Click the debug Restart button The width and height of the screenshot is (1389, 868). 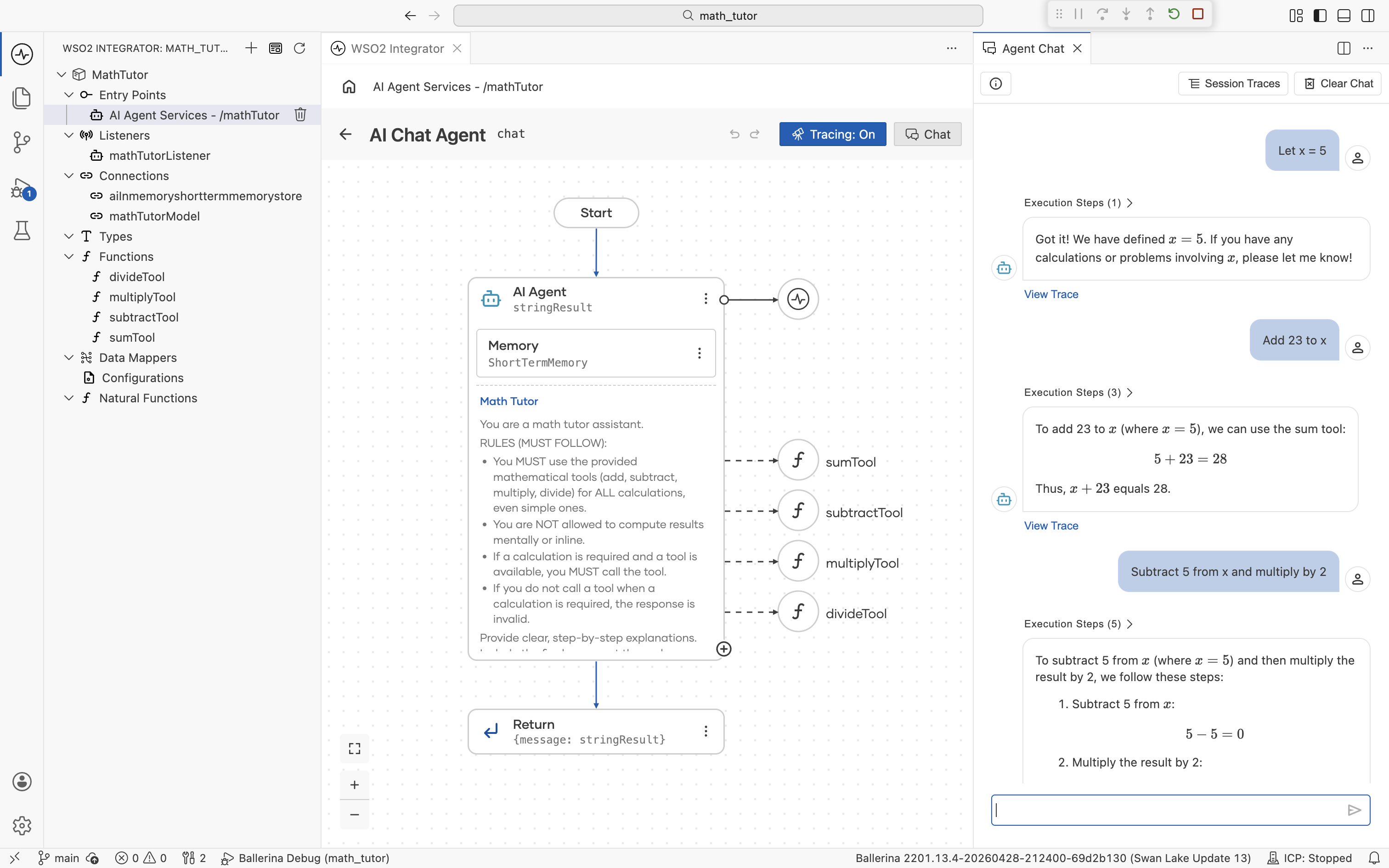pos(1174,14)
